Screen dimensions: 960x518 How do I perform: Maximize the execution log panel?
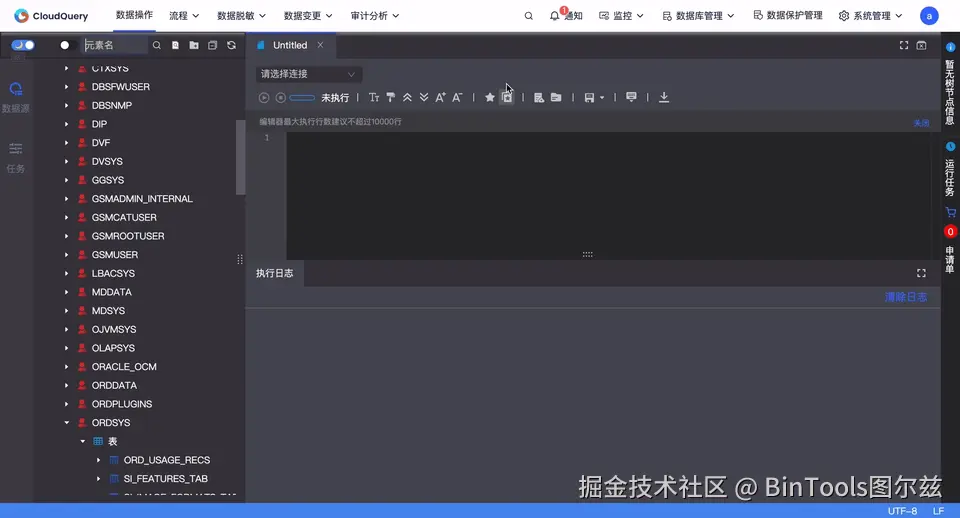[x=921, y=273]
